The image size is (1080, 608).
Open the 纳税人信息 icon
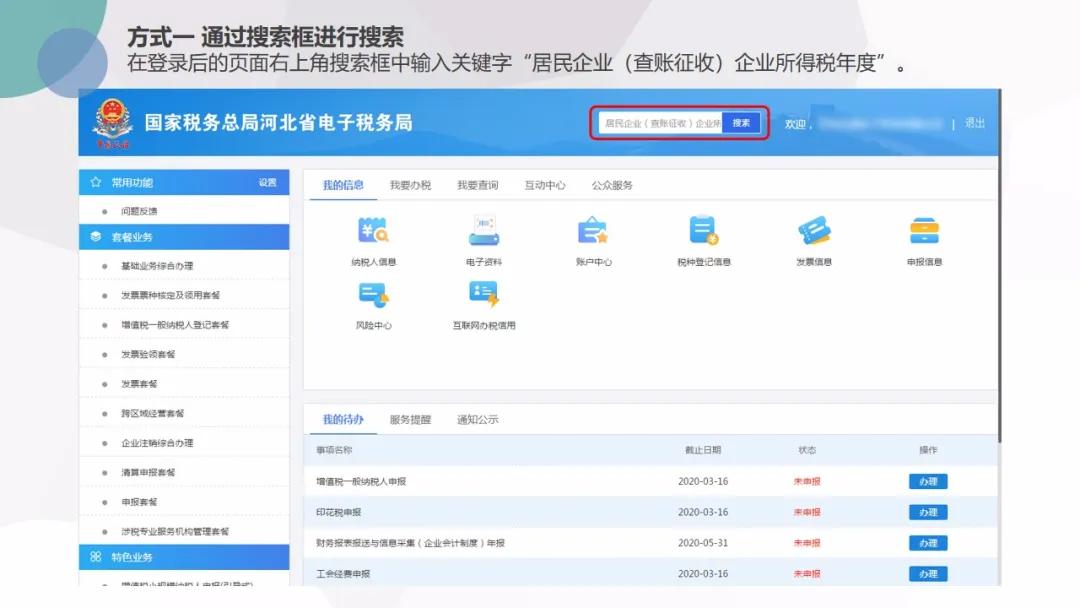pyautogui.click(x=374, y=240)
